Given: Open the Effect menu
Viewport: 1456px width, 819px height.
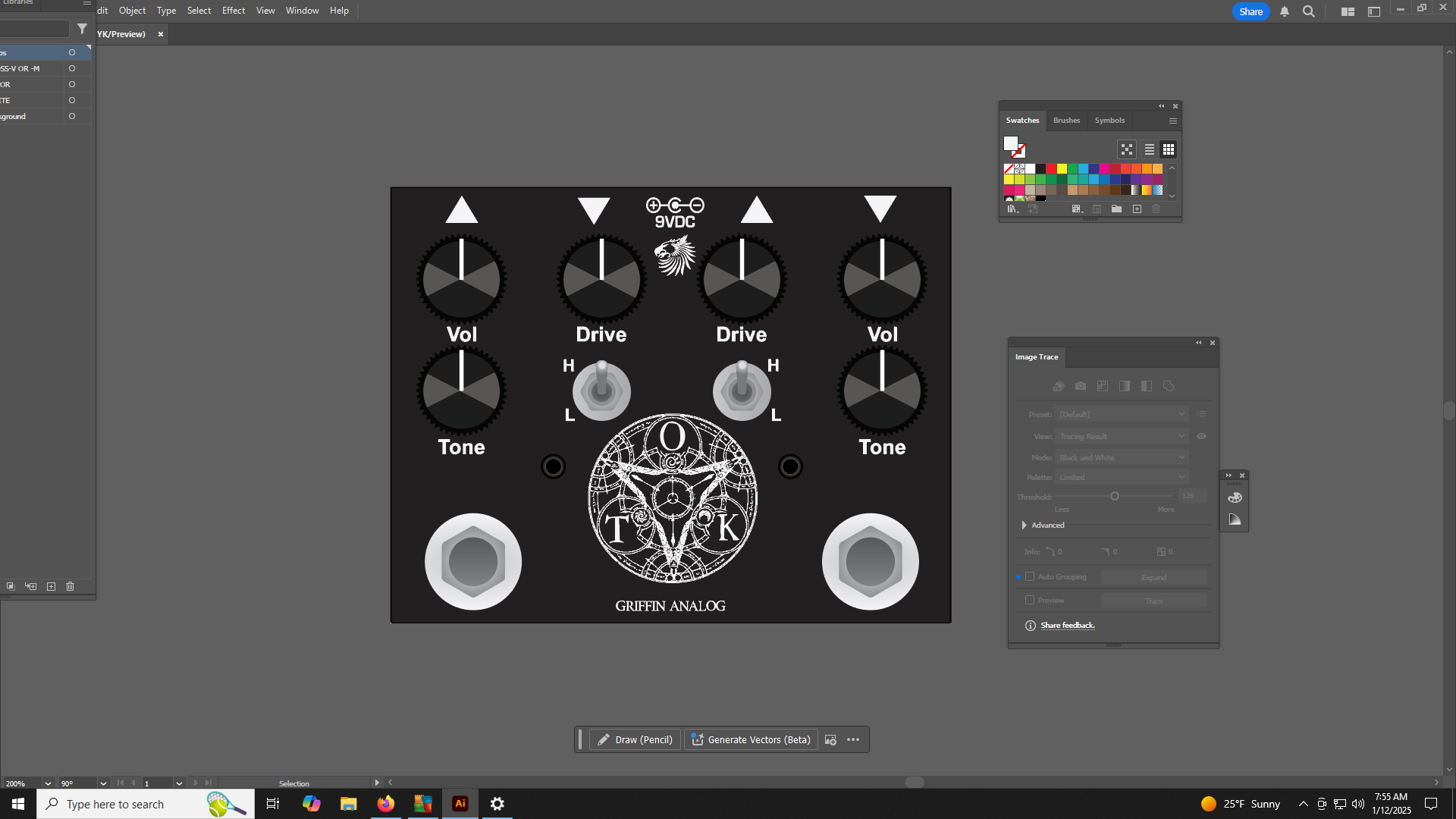Looking at the screenshot, I should click(x=233, y=11).
